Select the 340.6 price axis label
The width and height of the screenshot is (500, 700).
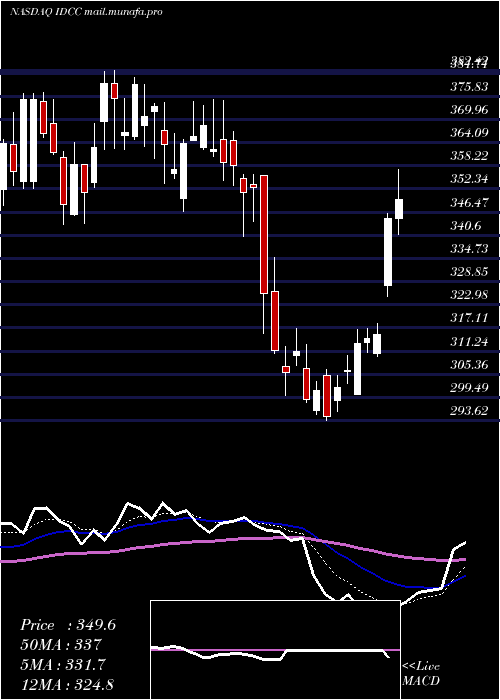pos(466,226)
